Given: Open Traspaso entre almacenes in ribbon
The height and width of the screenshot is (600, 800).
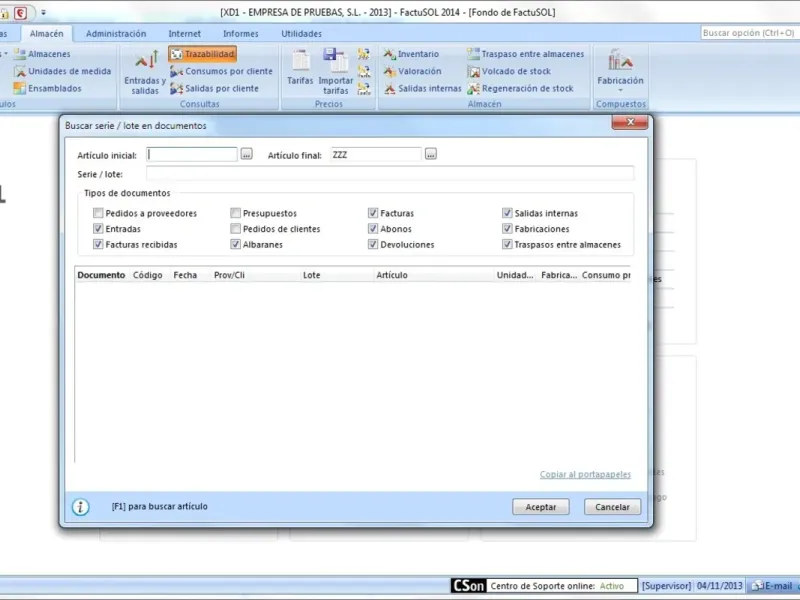Looking at the screenshot, I should [x=526, y=54].
